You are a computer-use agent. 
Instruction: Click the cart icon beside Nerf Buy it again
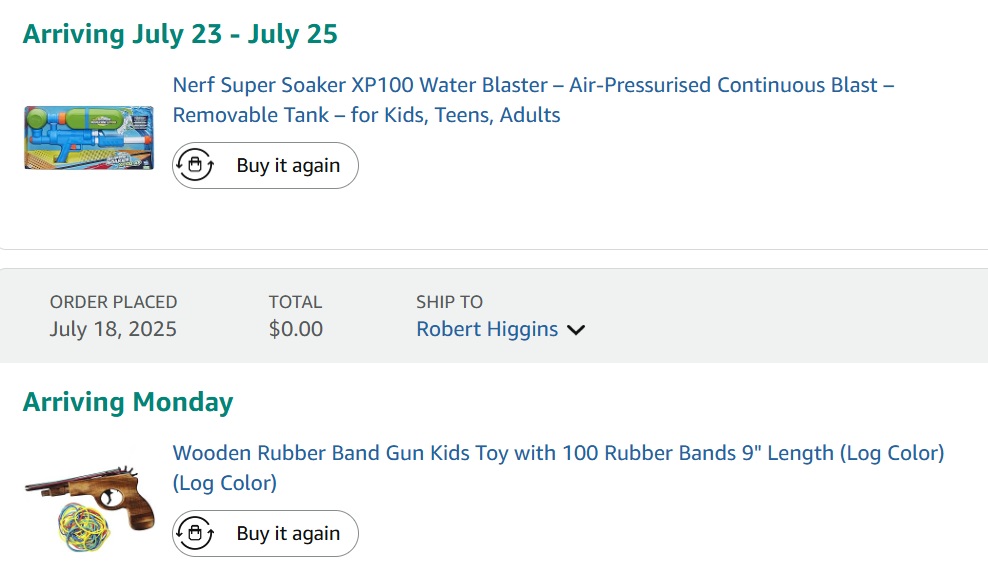click(196, 165)
